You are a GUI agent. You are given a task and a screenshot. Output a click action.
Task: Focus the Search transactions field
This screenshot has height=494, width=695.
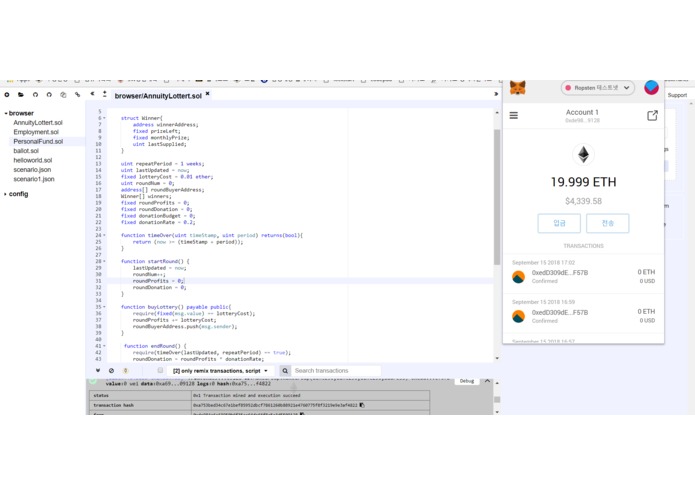[x=336, y=371]
